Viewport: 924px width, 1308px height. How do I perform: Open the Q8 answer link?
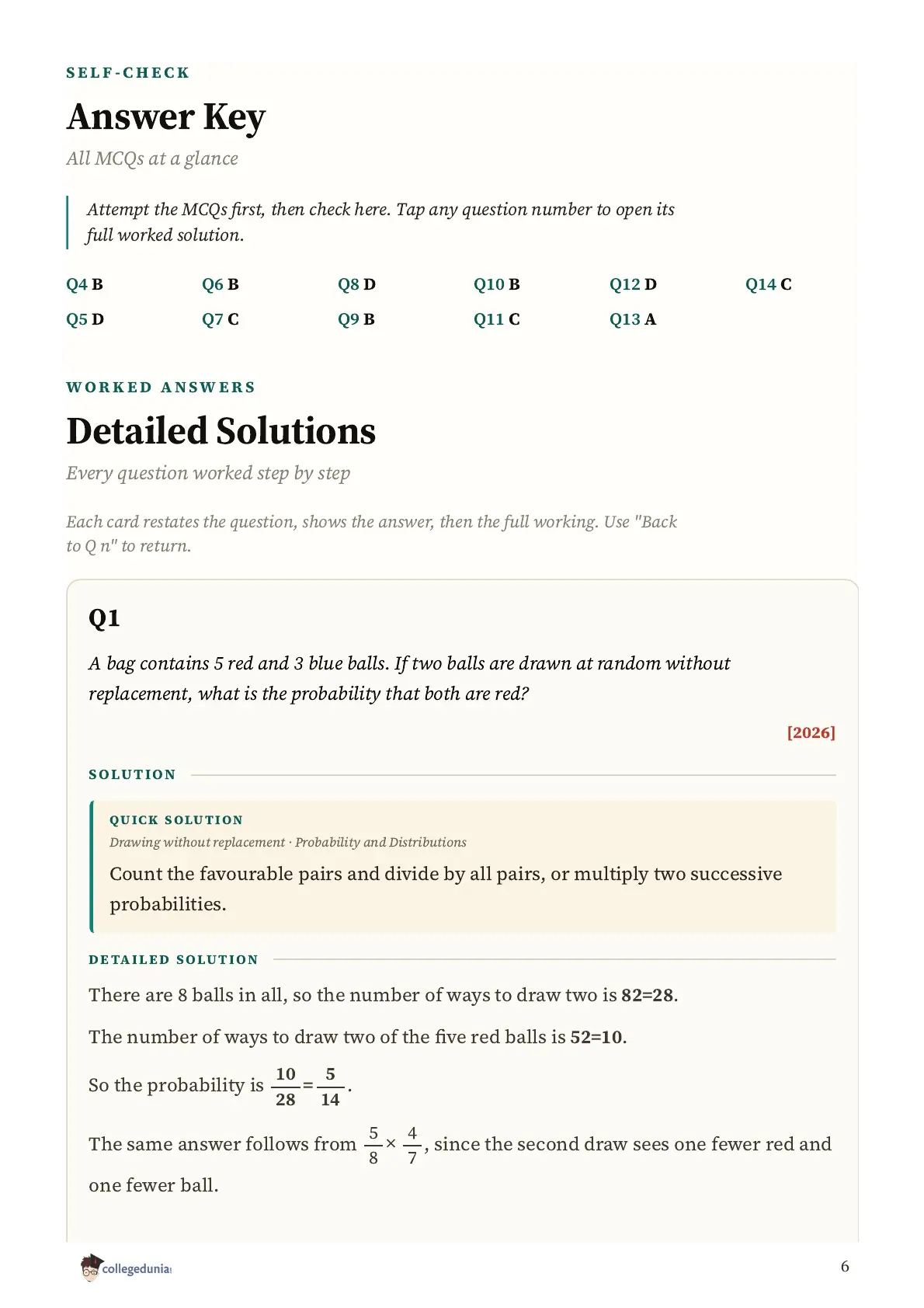point(356,284)
